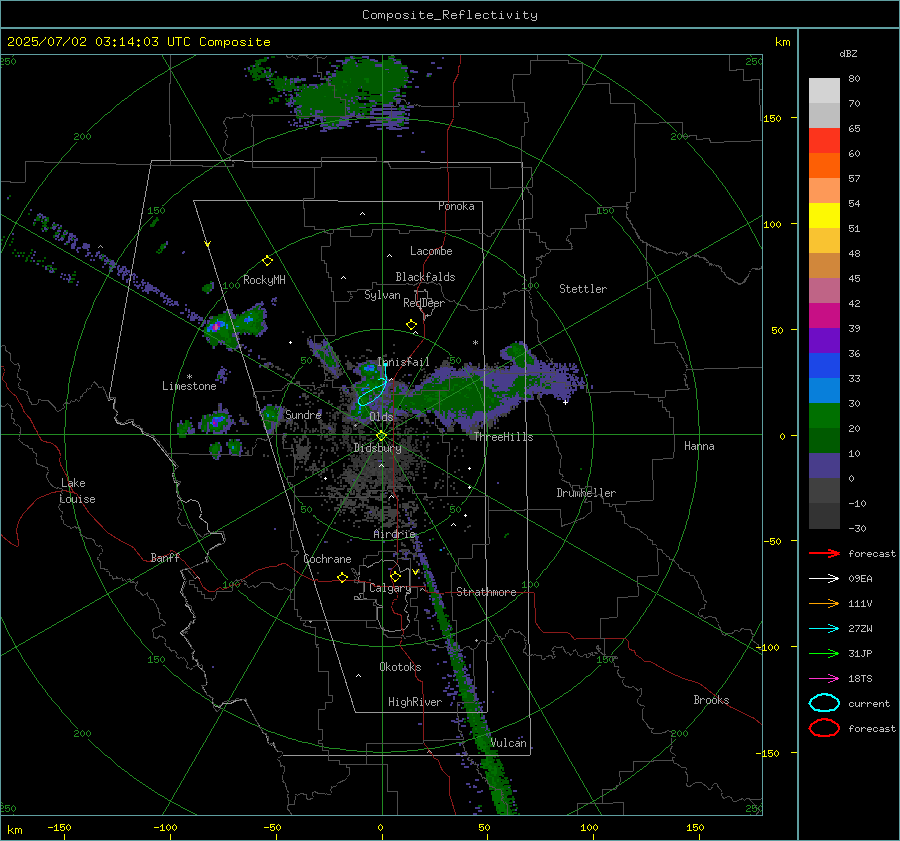The image size is (900, 841).
Task: Click the Lake Louise label
Action: click(x=77, y=491)
